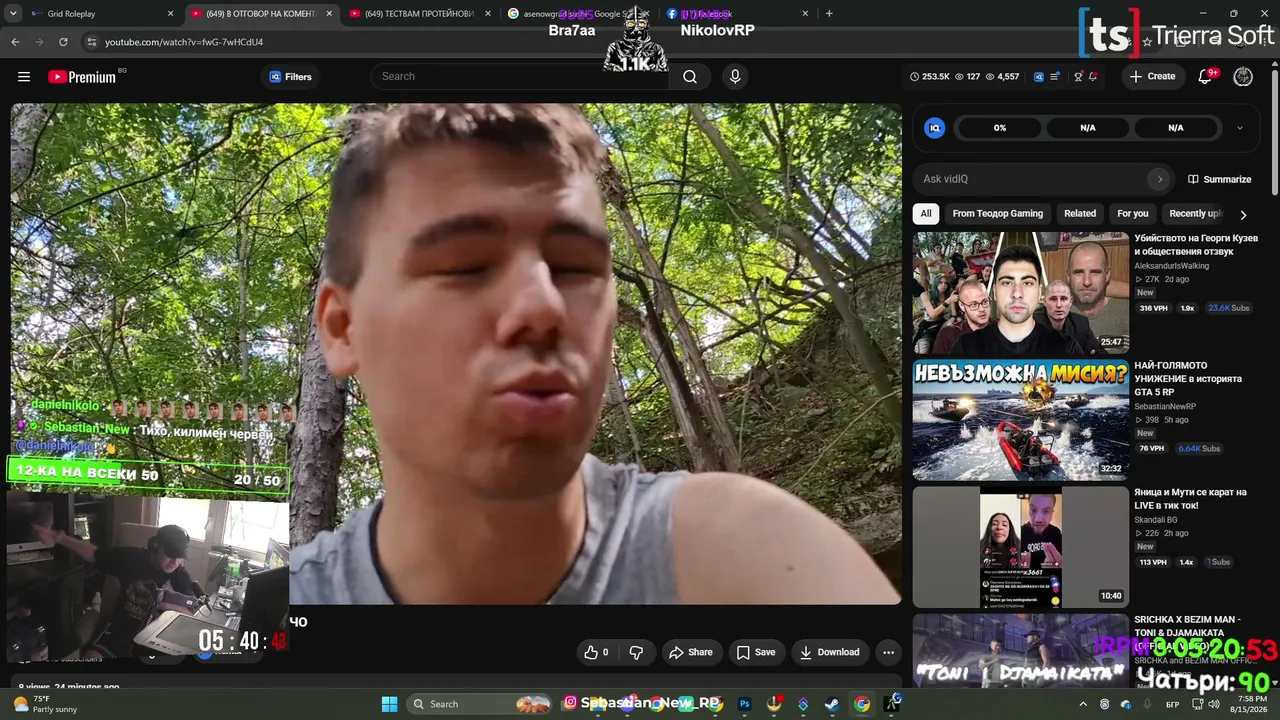Select the All filter chip

(926, 214)
